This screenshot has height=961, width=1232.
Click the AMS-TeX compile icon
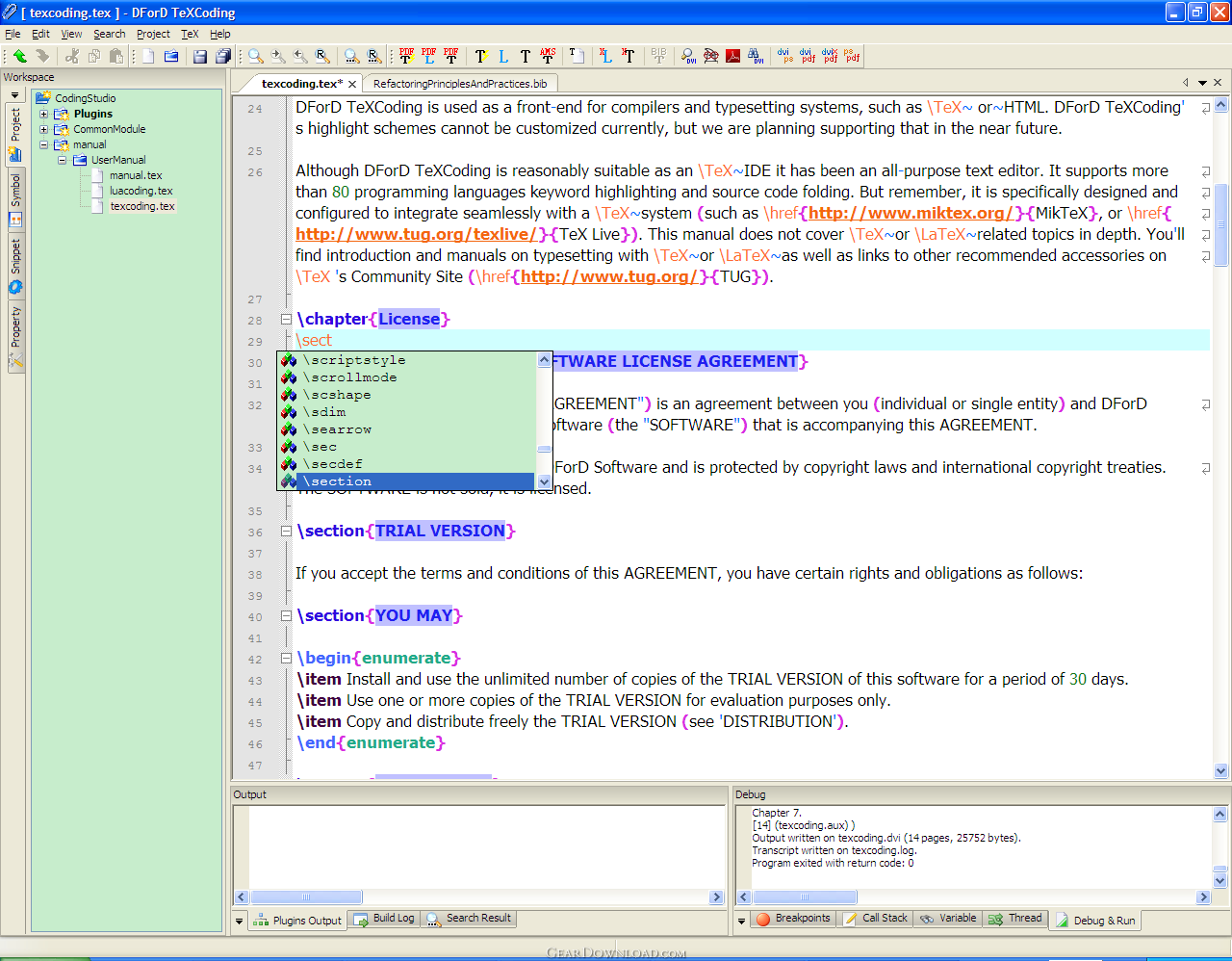[x=548, y=56]
